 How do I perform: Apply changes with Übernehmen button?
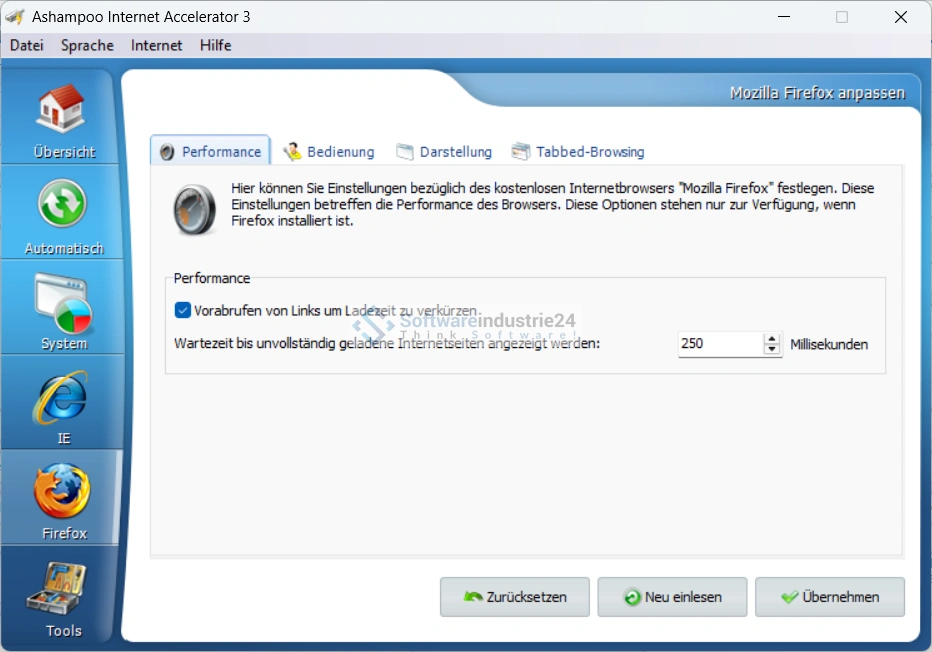pyautogui.click(x=830, y=597)
